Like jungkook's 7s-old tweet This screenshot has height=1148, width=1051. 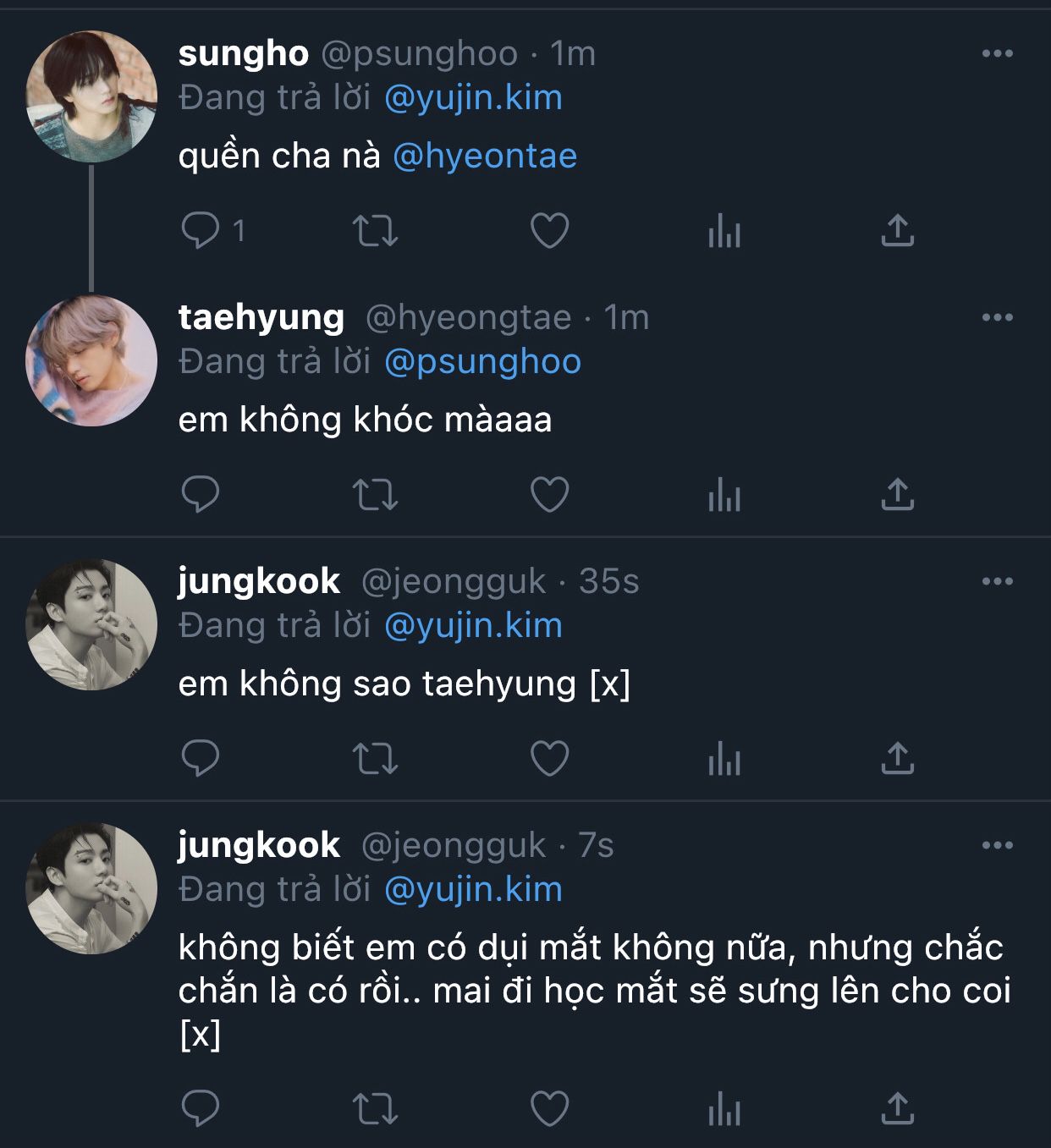pos(549,1109)
